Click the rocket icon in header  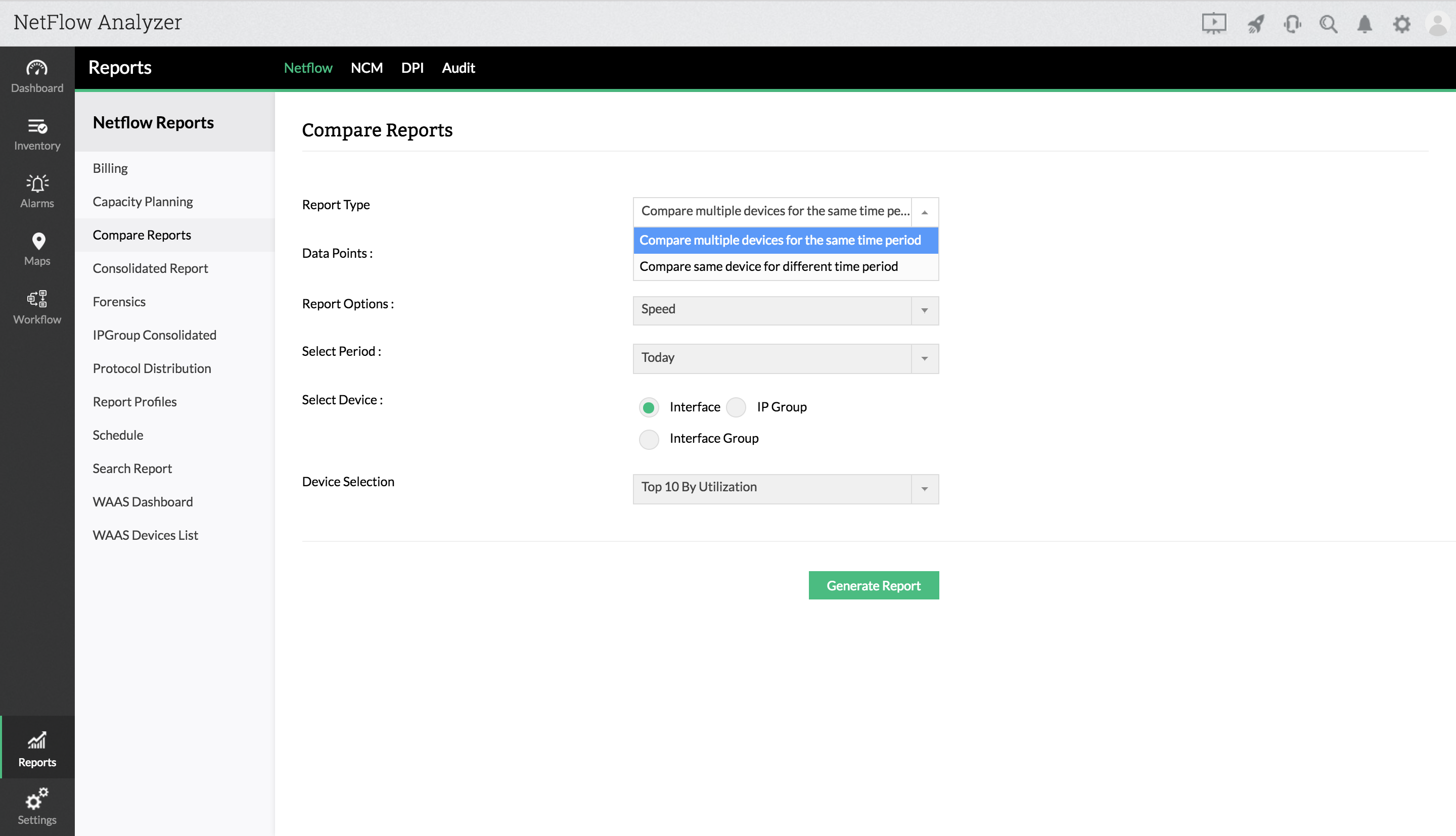[1256, 24]
